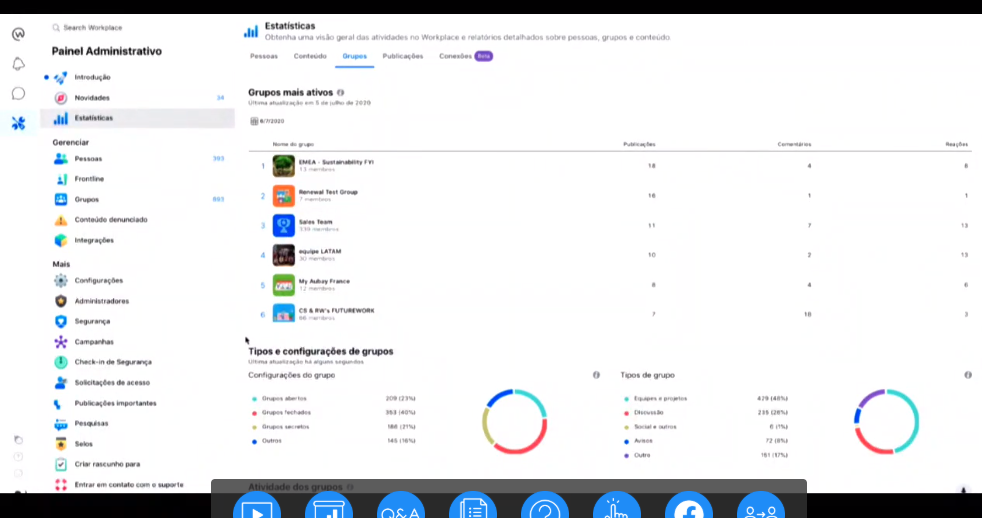Open Conteúdo denunciado in sidebar
The width and height of the screenshot is (982, 518).
coord(110,220)
